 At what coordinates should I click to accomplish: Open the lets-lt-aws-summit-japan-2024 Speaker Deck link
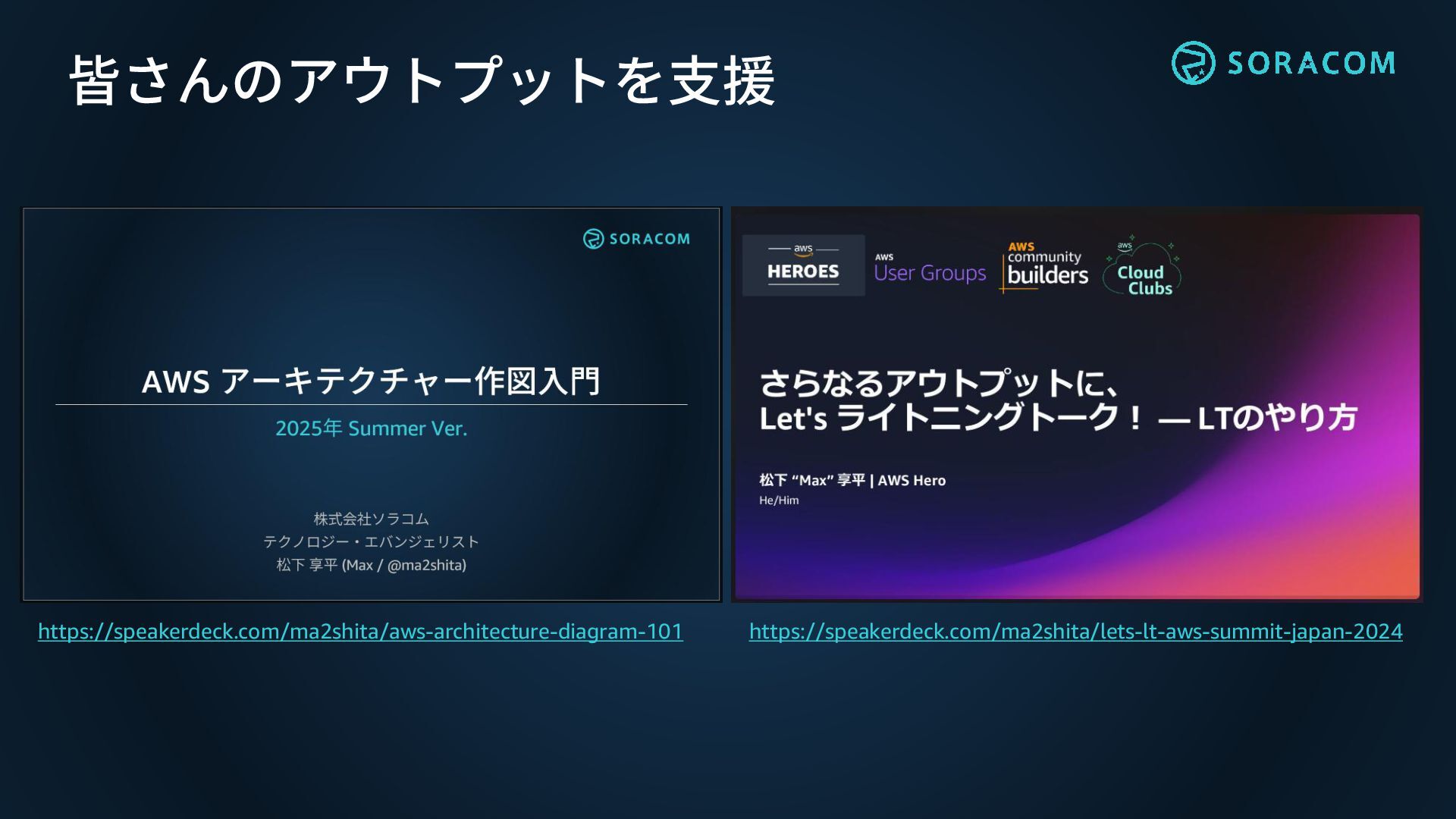coord(1075,631)
